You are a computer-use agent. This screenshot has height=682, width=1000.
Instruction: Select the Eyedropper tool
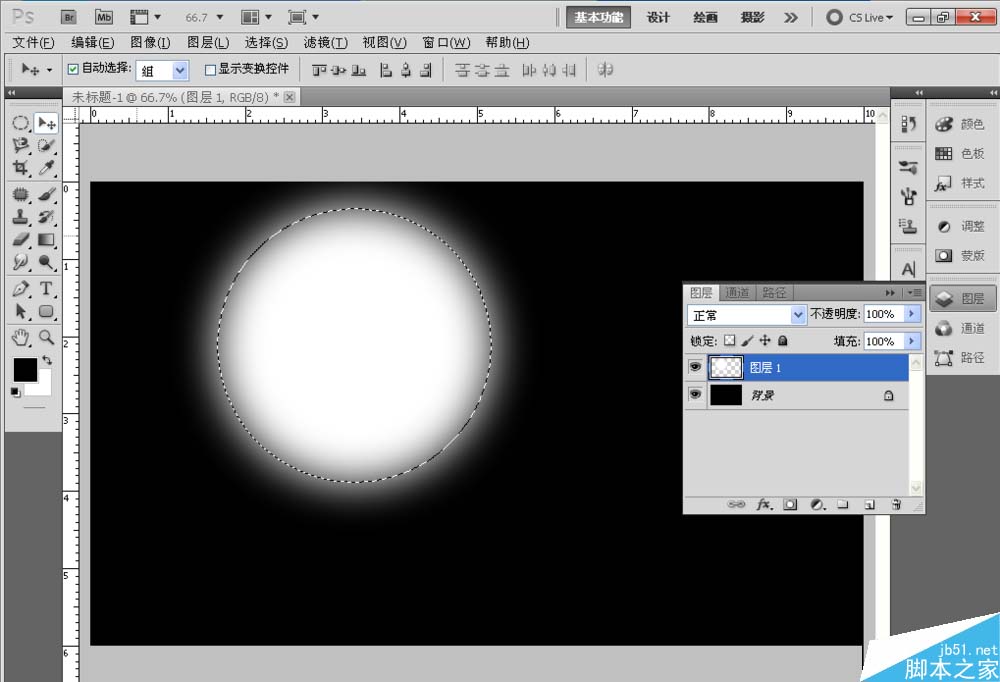coord(46,168)
